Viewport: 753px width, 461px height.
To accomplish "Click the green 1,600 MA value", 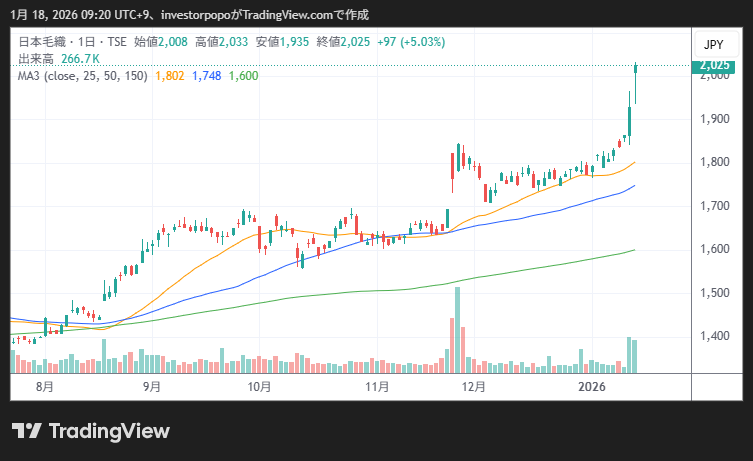I will [243, 76].
